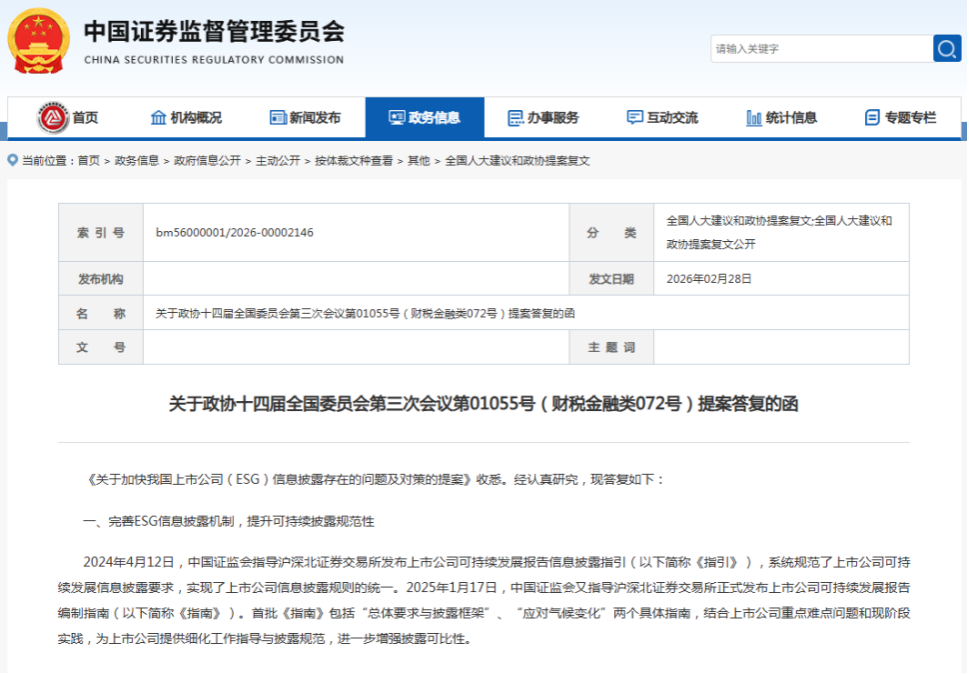Click the 专题专栏 icon
The height and width of the screenshot is (674, 969).
[x=872, y=118]
